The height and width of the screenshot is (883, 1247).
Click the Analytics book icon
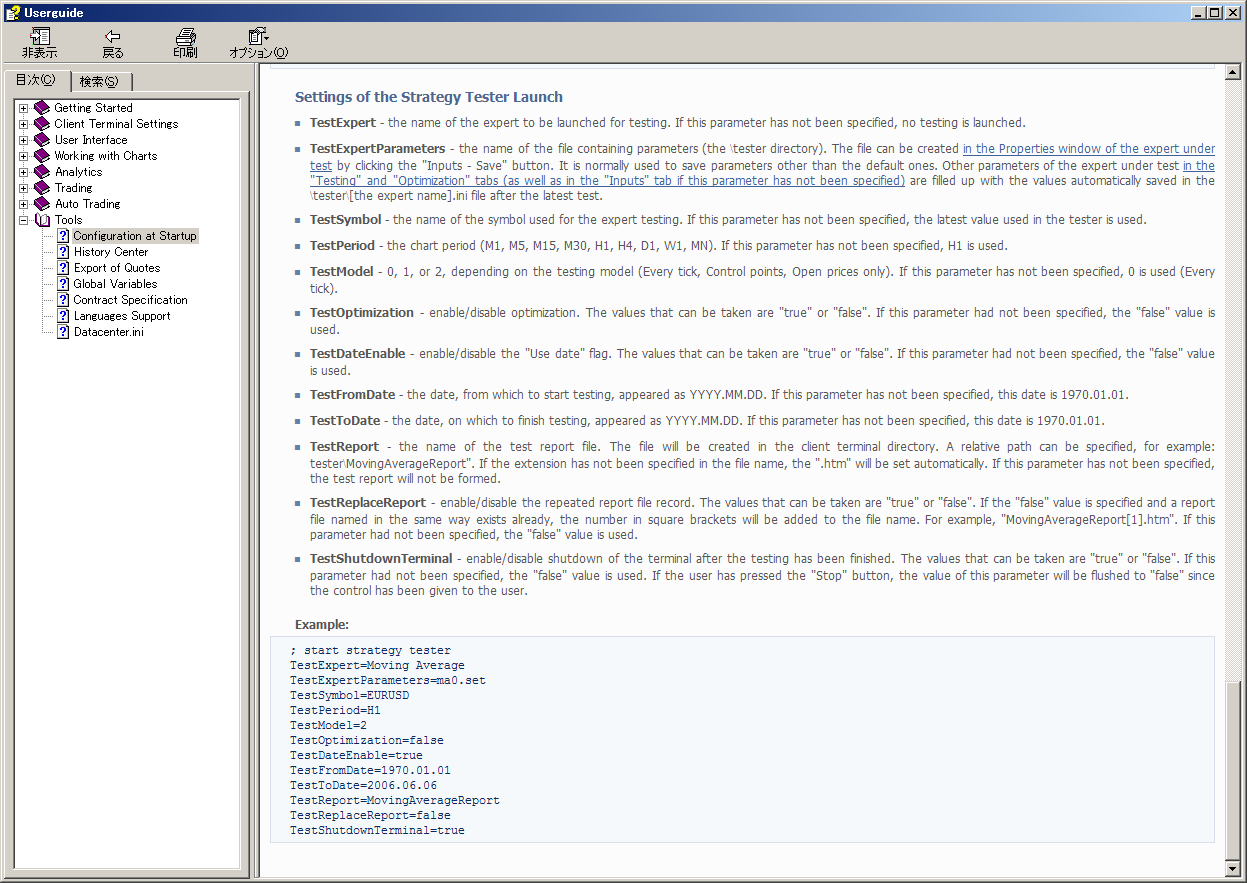point(42,172)
